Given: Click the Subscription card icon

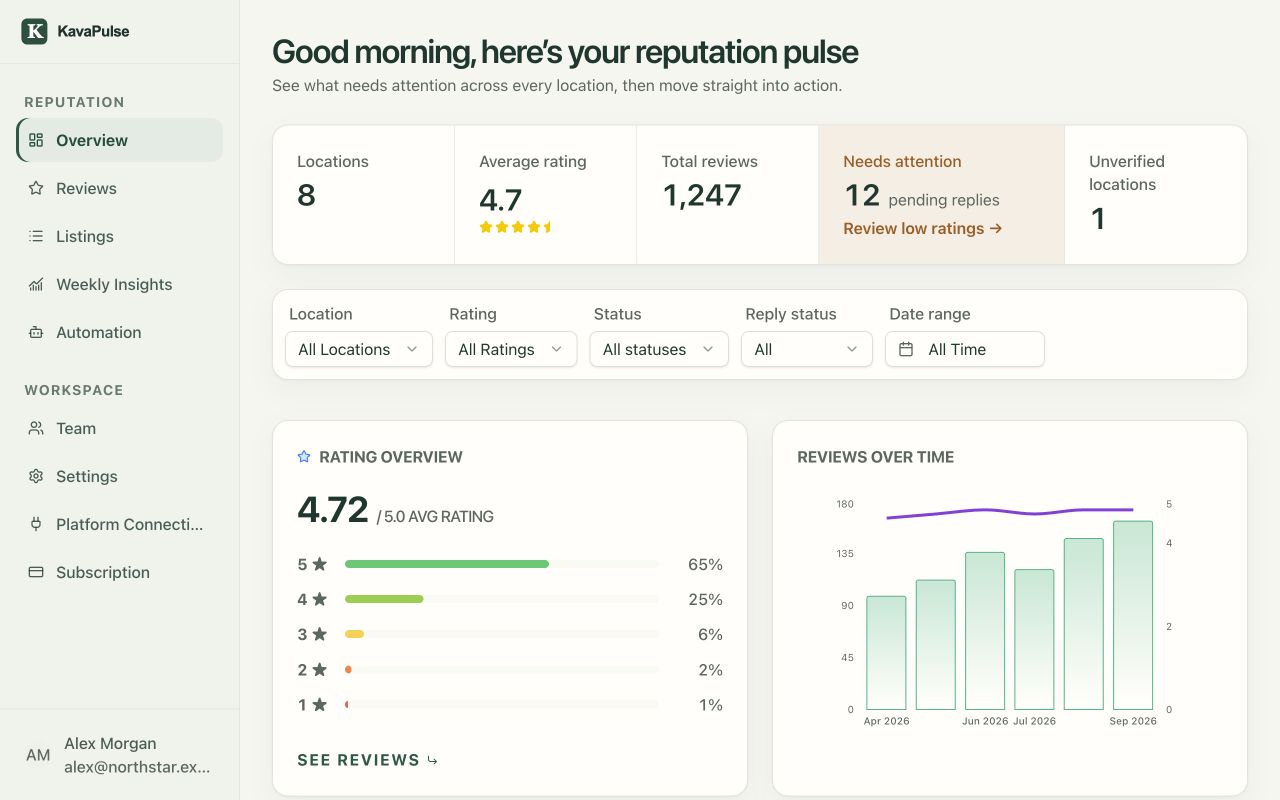Looking at the screenshot, I should [x=36, y=572].
